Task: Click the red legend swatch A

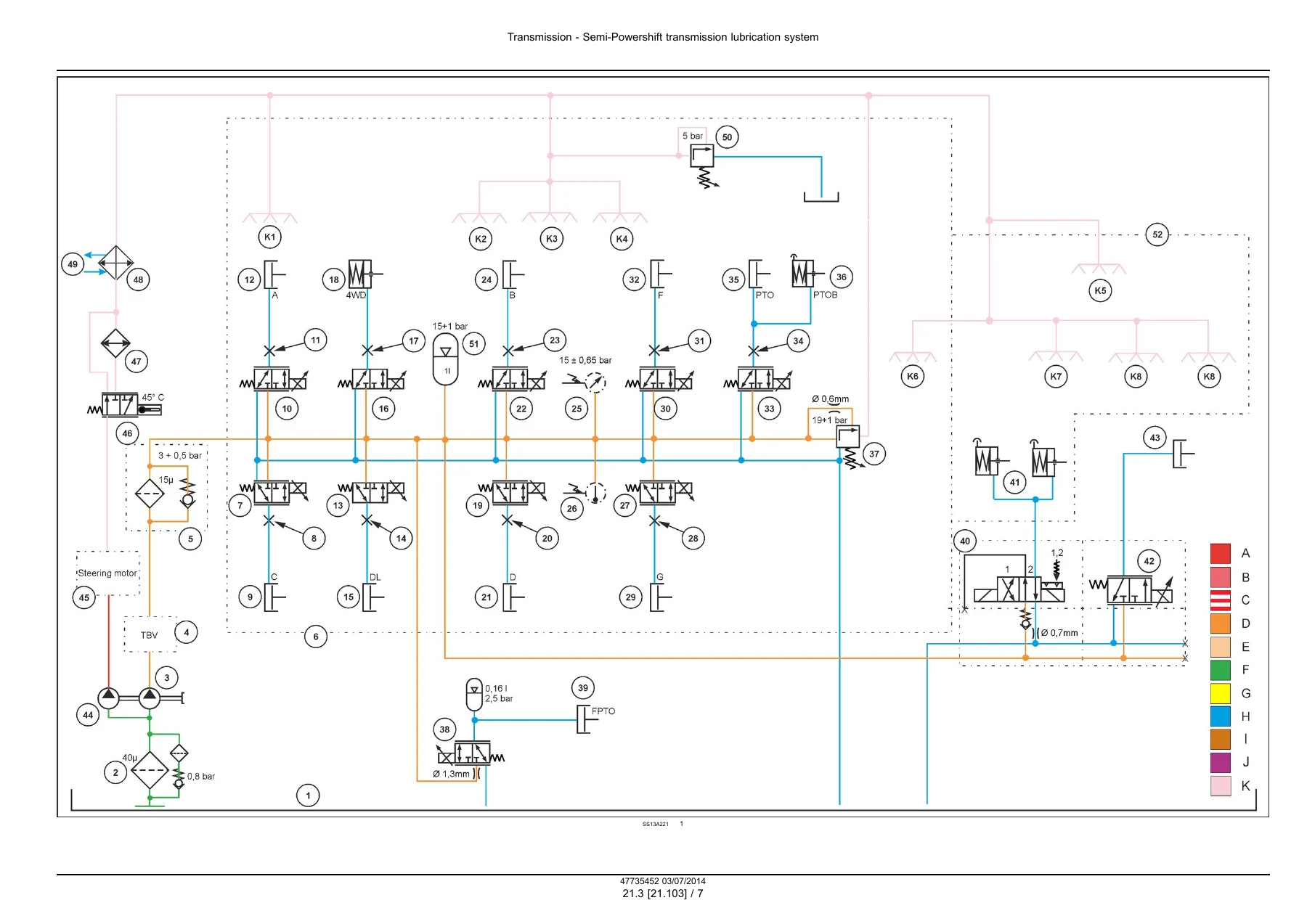Action: point(1220,553)
